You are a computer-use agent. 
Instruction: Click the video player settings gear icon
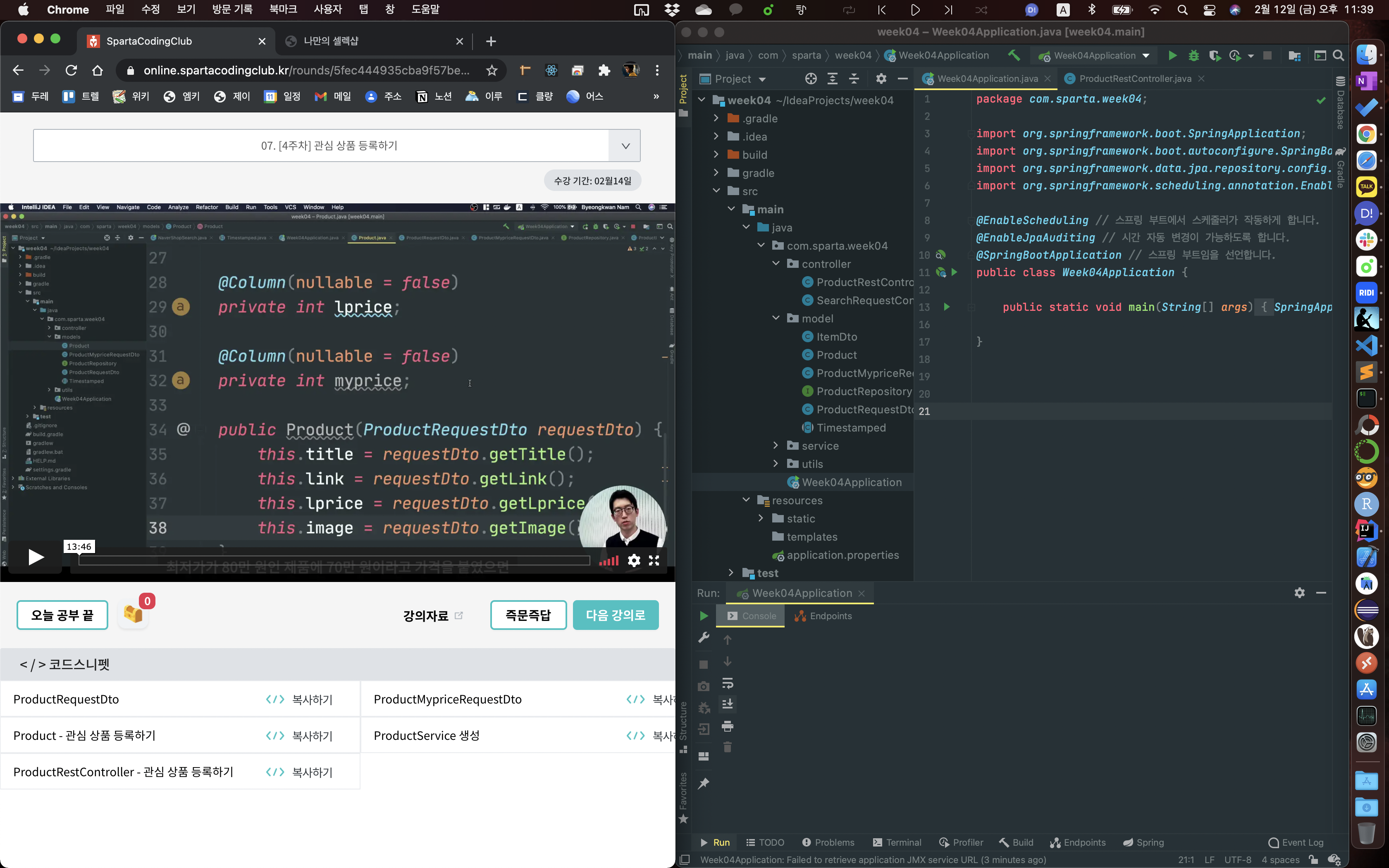pos(634,560)
